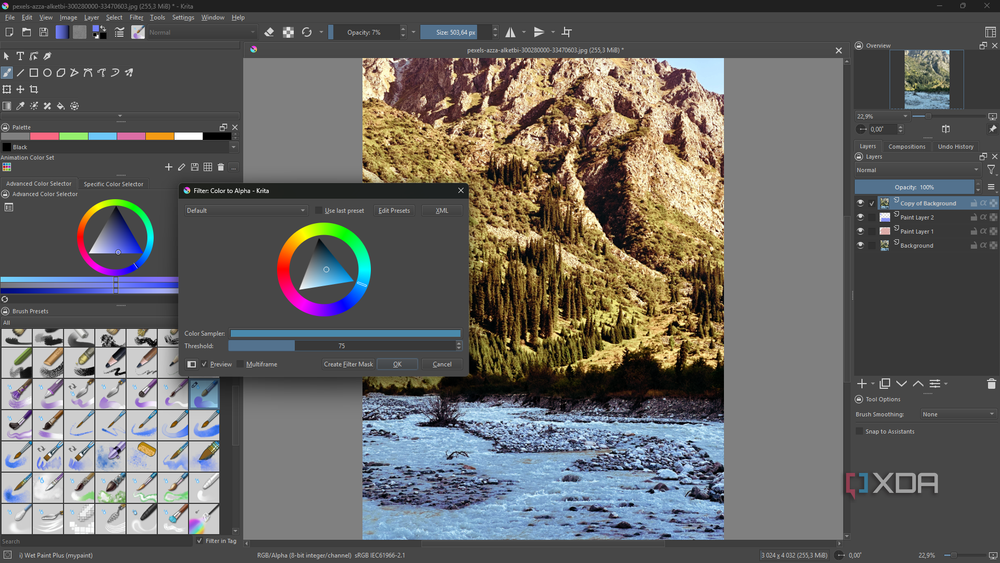Select the Text tool in toolbox
The height and width of the screenshot is (563, 1000).
20,56
